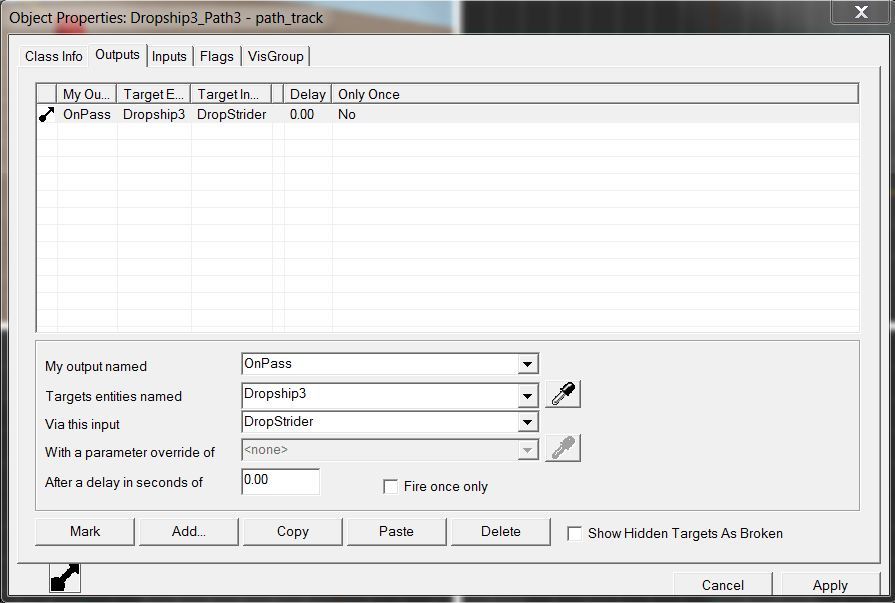Image resolution: width=895 pixels, height=603 pixels.
Task: Sort by the Target Input column header
Action: (x=231, y=94)
